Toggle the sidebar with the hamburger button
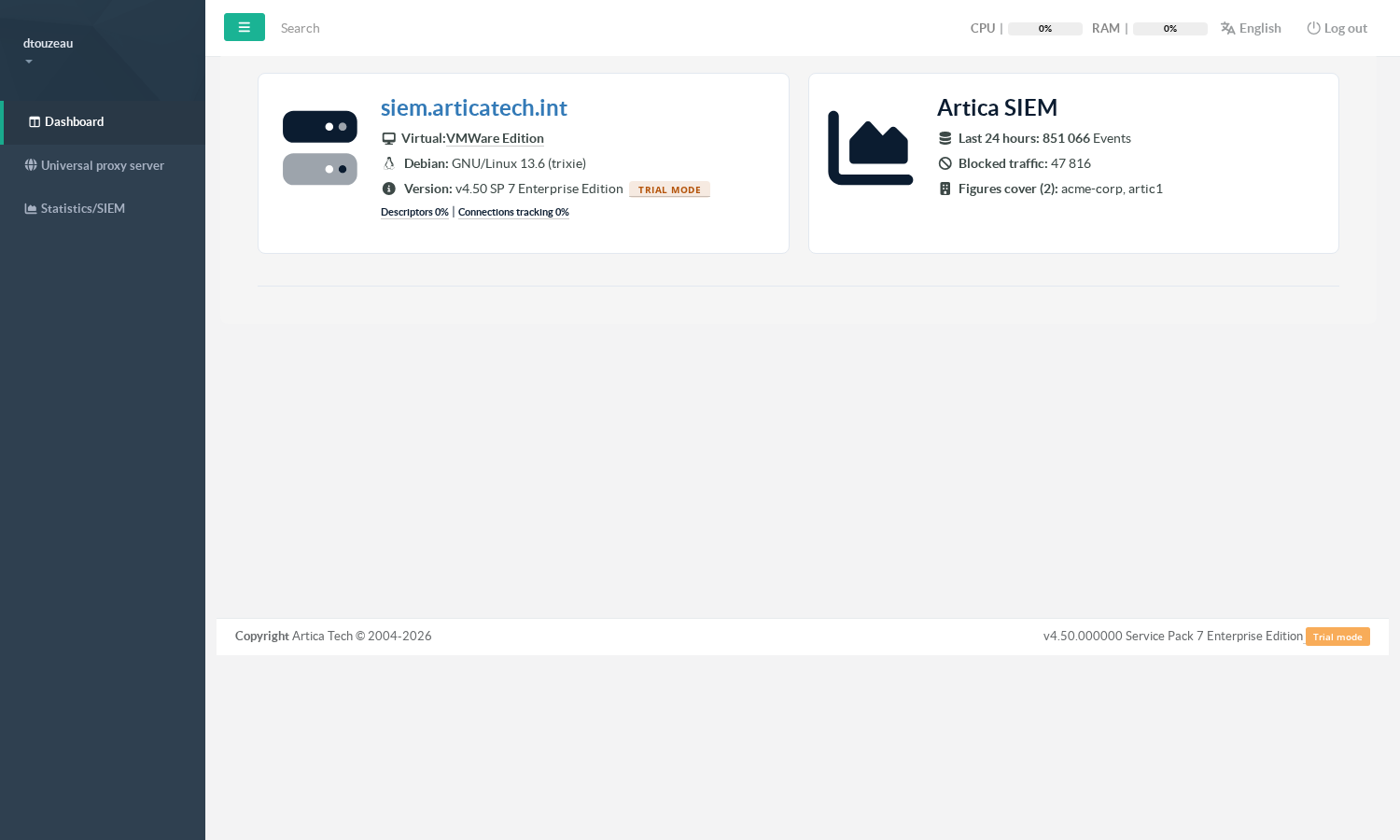1400x840 pixels. [245, 27]
